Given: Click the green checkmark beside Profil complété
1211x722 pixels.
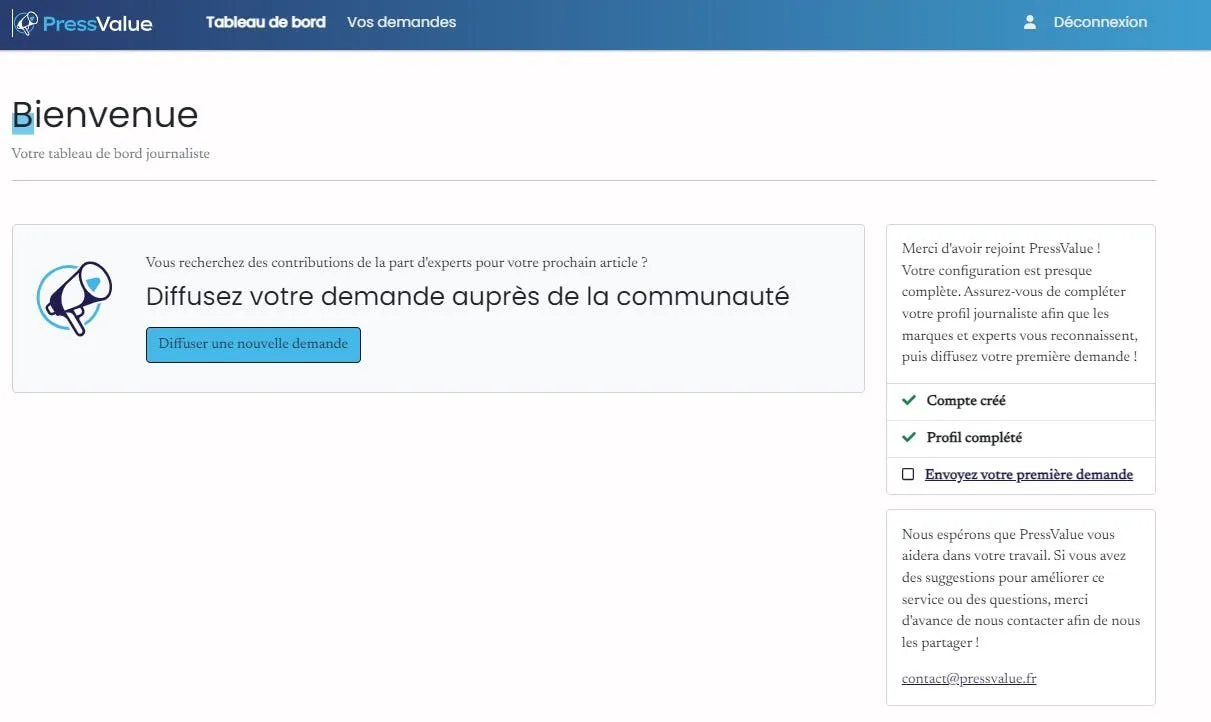Looking at the screenshot, I should 909,437.
